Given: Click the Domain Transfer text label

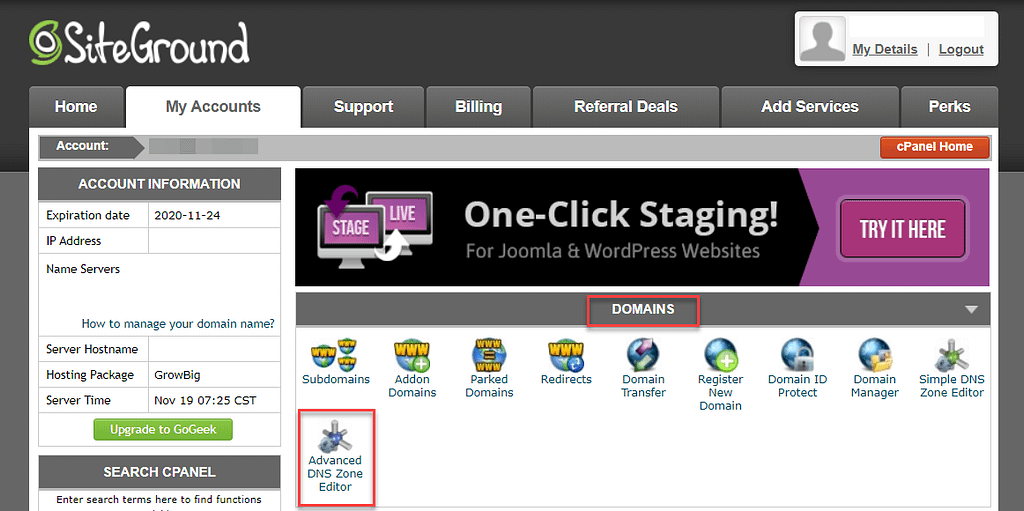Looking at the screenshot, I should 643,386.
